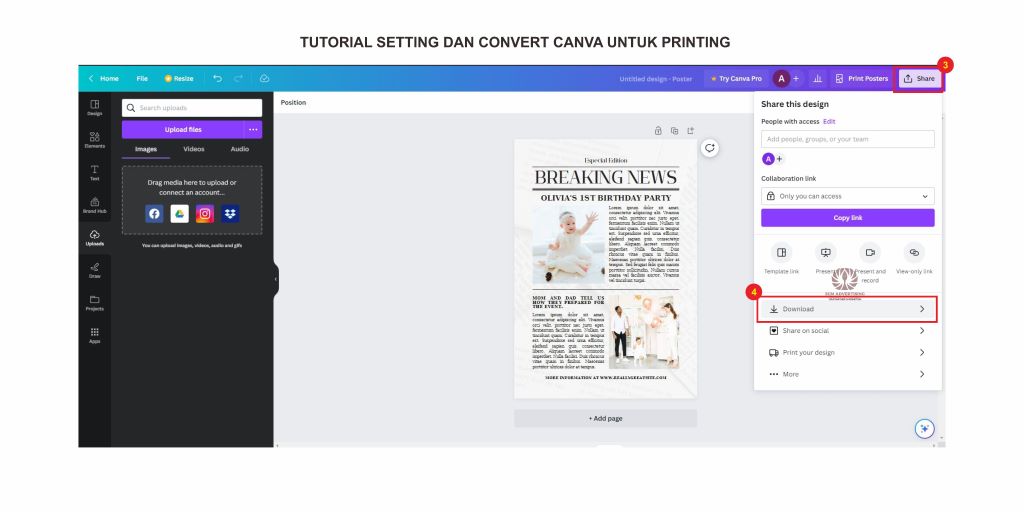Image resolution: width=1024 pixels, height=512 pixels.
Task: Click the Copy link button
Action: (848, 217)
